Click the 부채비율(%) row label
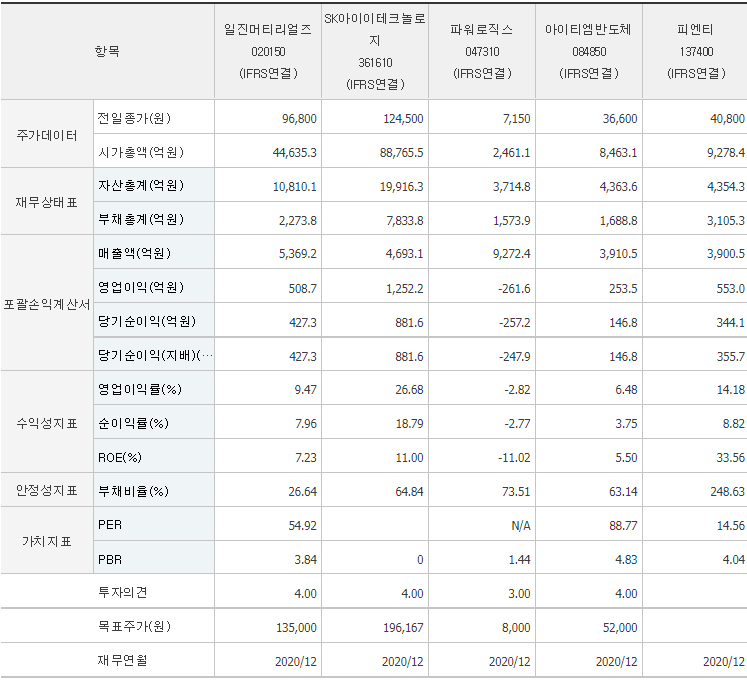Screen dimensions: 747x680 133,491
